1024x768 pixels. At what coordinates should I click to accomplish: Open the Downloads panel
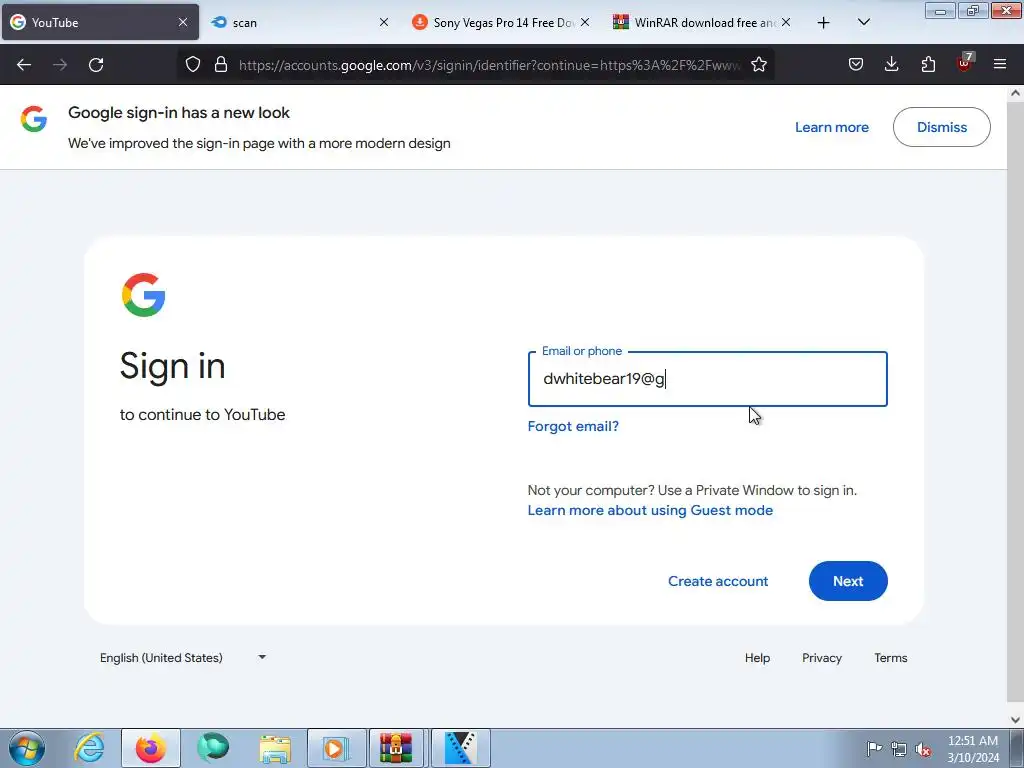click(x=891, y=65)
